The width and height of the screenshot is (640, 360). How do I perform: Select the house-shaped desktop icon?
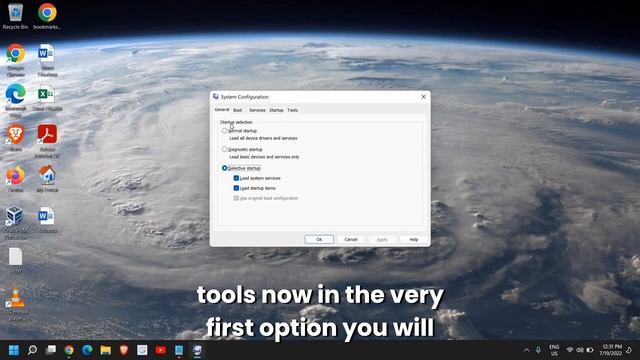coord(47,179)
